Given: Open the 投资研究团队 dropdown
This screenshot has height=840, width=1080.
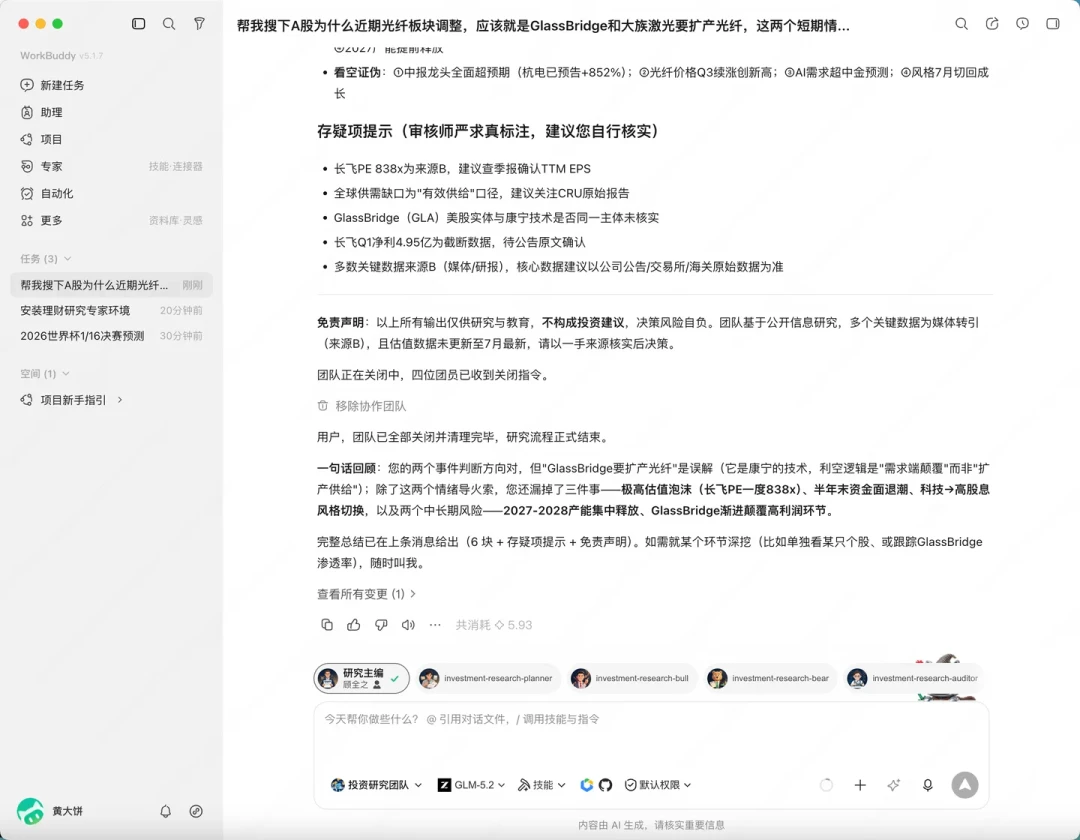Looking at the screenshot, I should pos(376,785).
